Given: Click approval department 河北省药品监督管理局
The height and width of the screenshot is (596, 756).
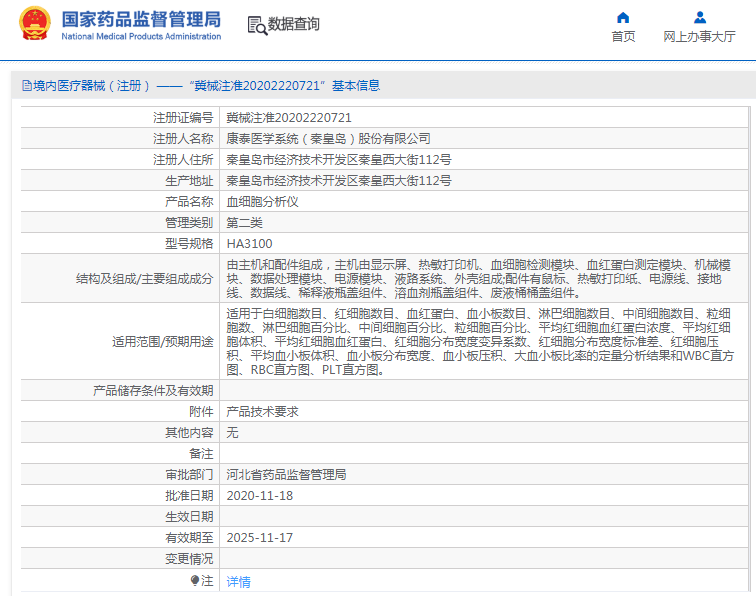Looking at the screenshot, I should pyautogui.click(x=286, y=474).
